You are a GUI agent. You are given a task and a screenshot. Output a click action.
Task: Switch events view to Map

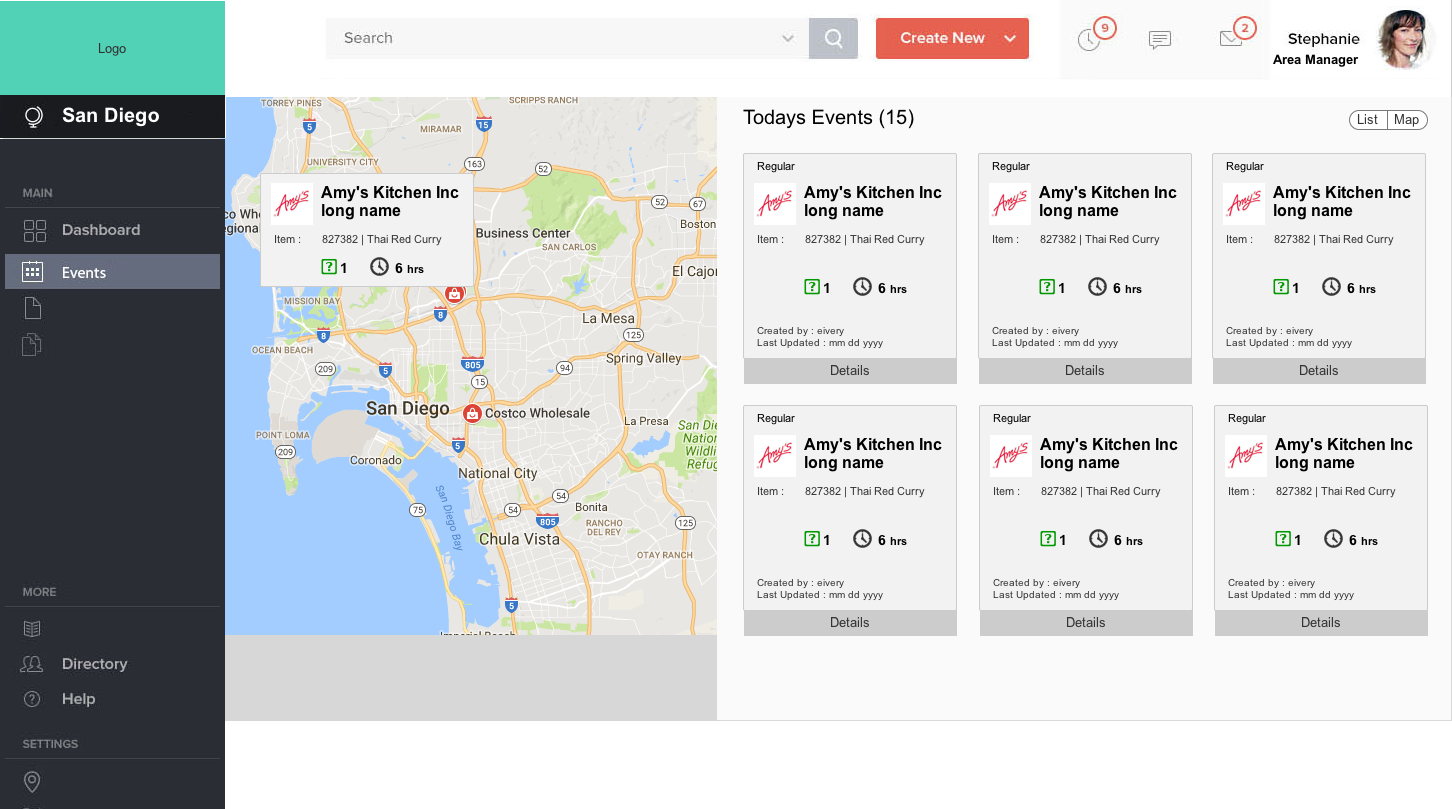(1407, 120)
